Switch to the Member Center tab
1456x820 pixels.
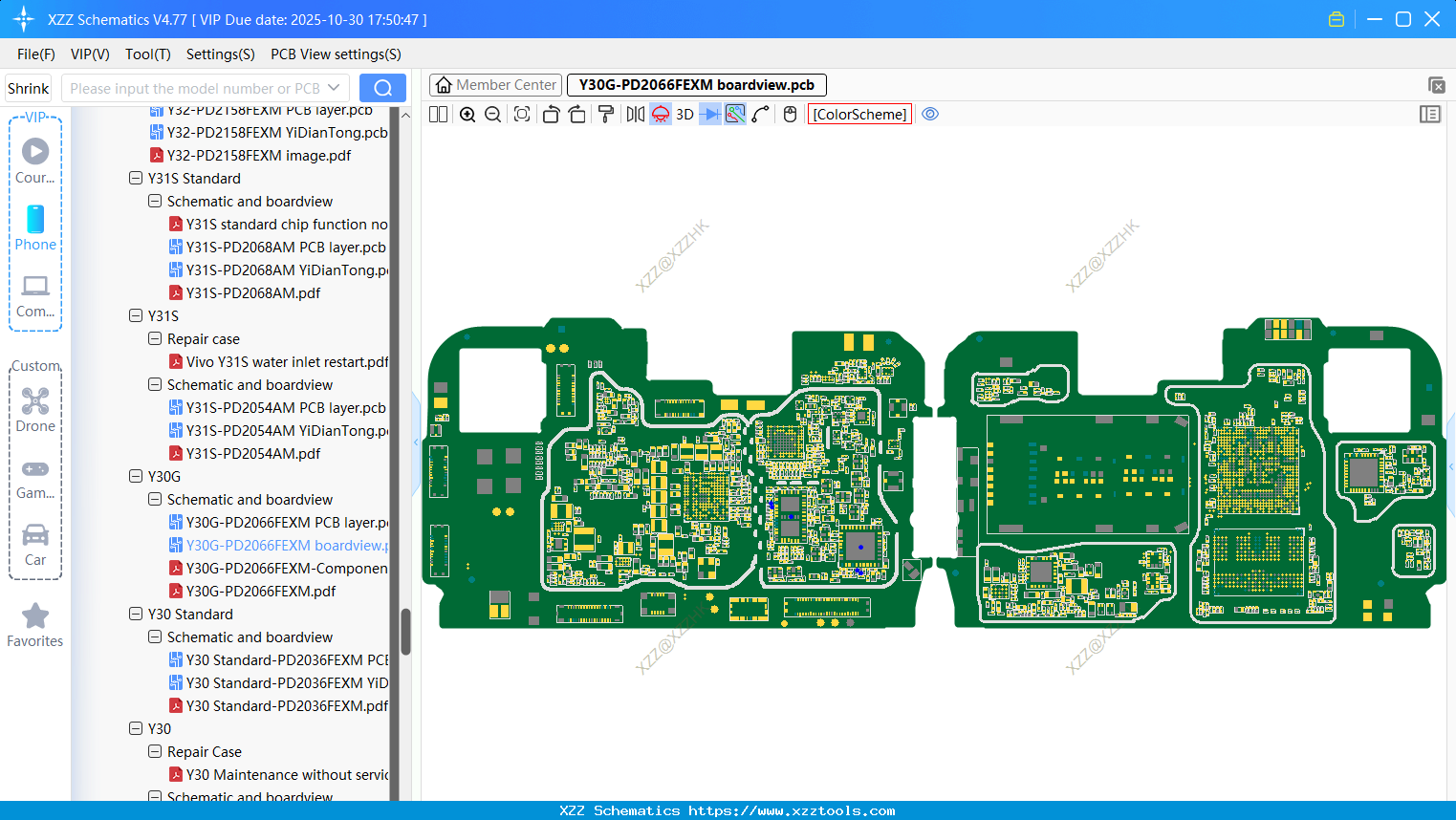495,85
